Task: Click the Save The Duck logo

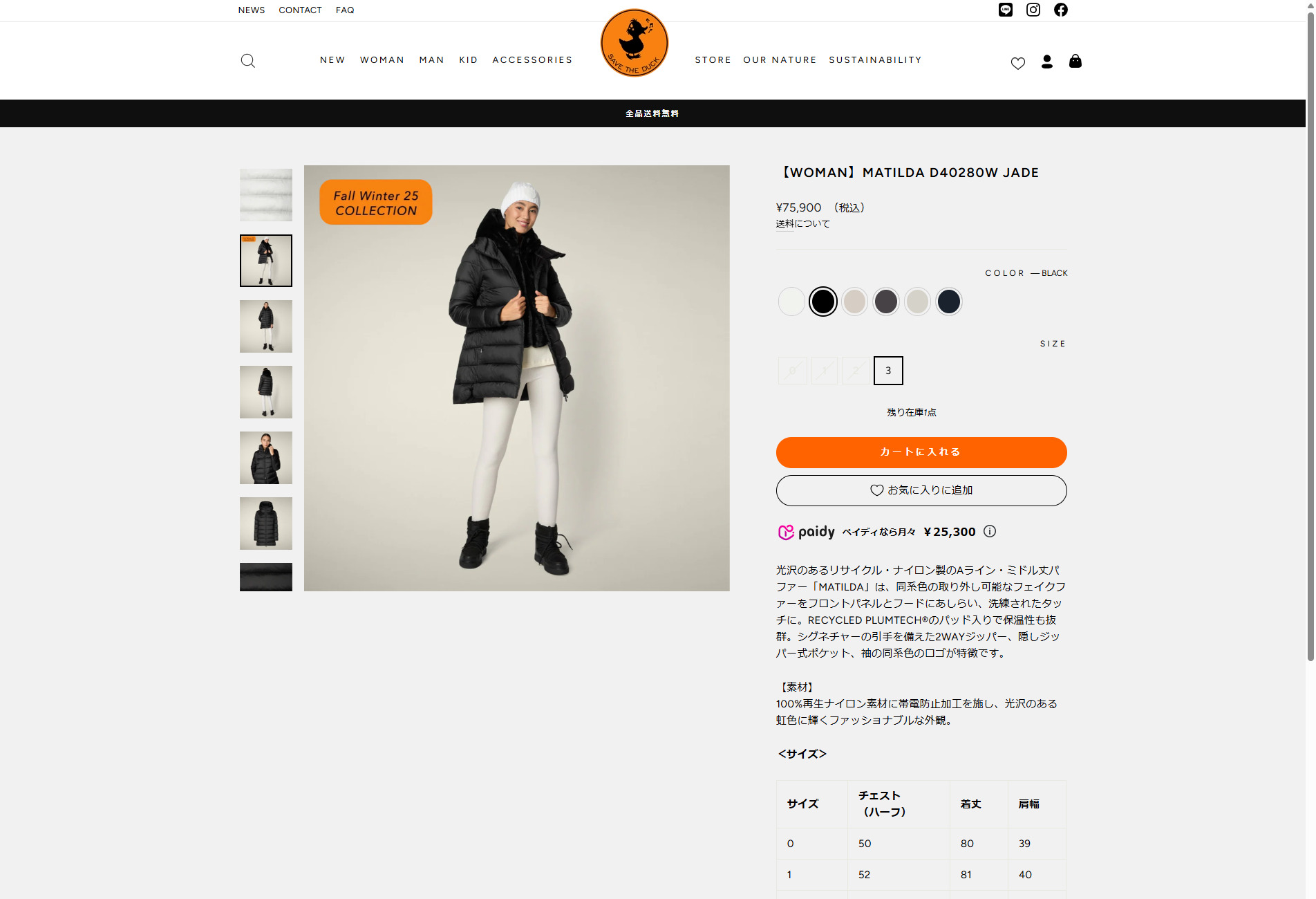Action: 634,43
